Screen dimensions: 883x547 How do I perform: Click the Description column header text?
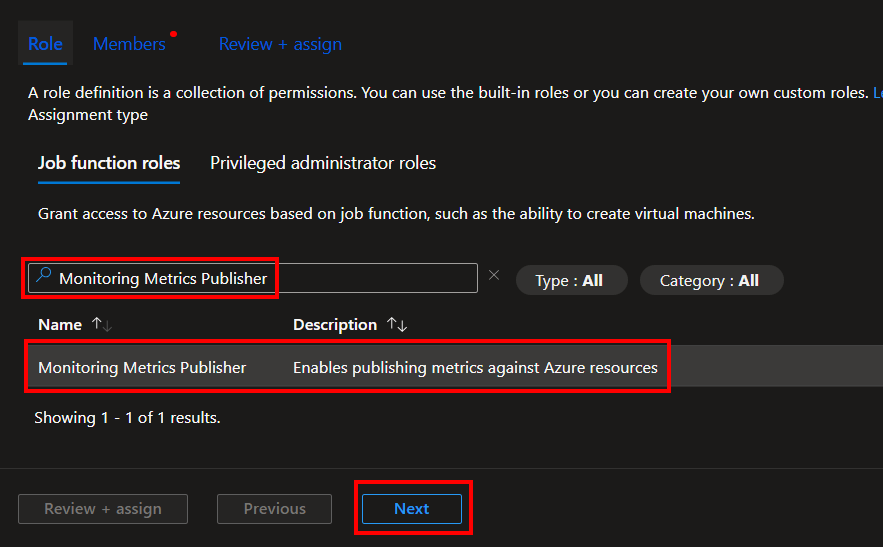[x=334, y=325]
